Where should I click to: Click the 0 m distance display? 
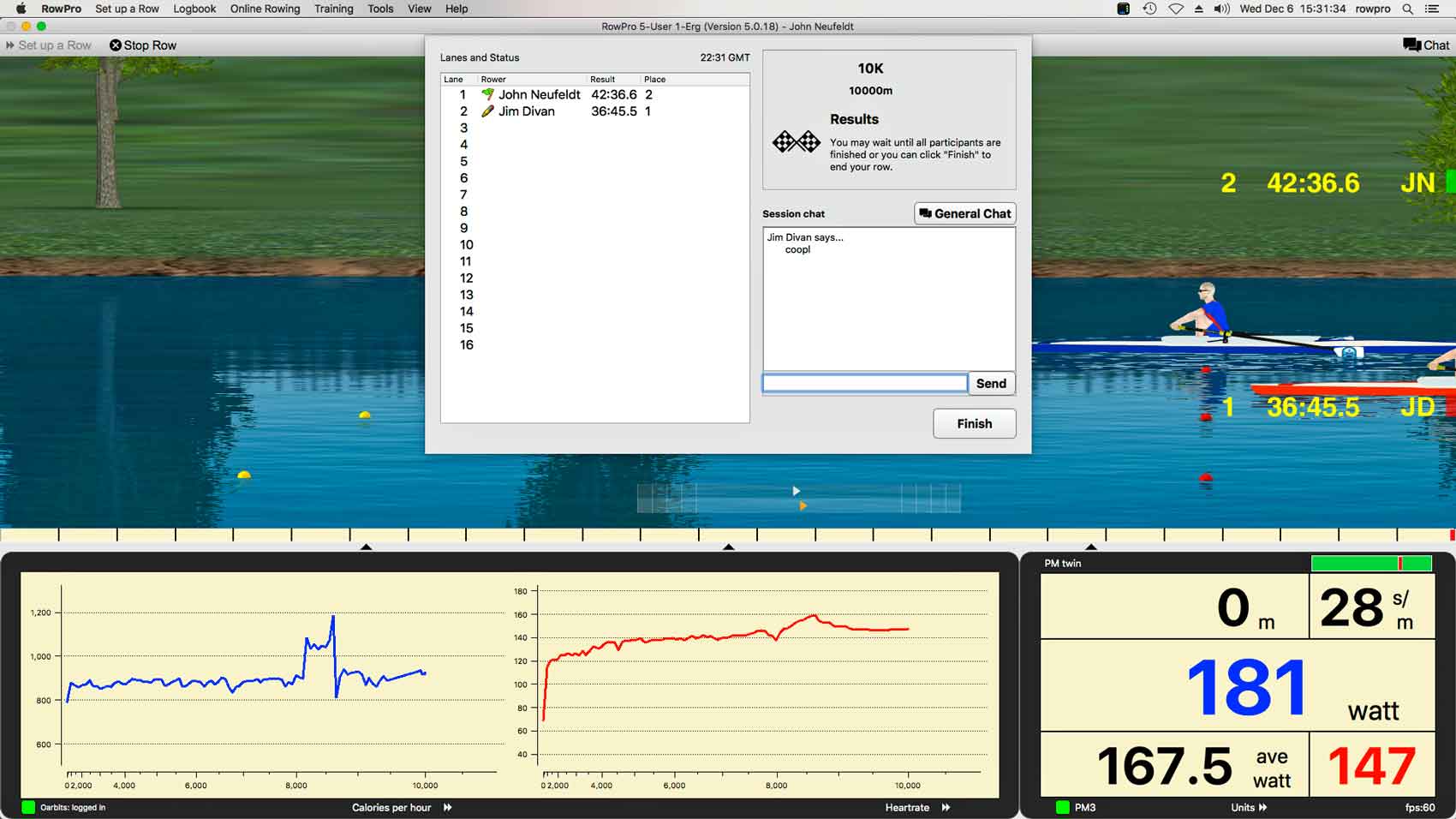[1174, 607]
